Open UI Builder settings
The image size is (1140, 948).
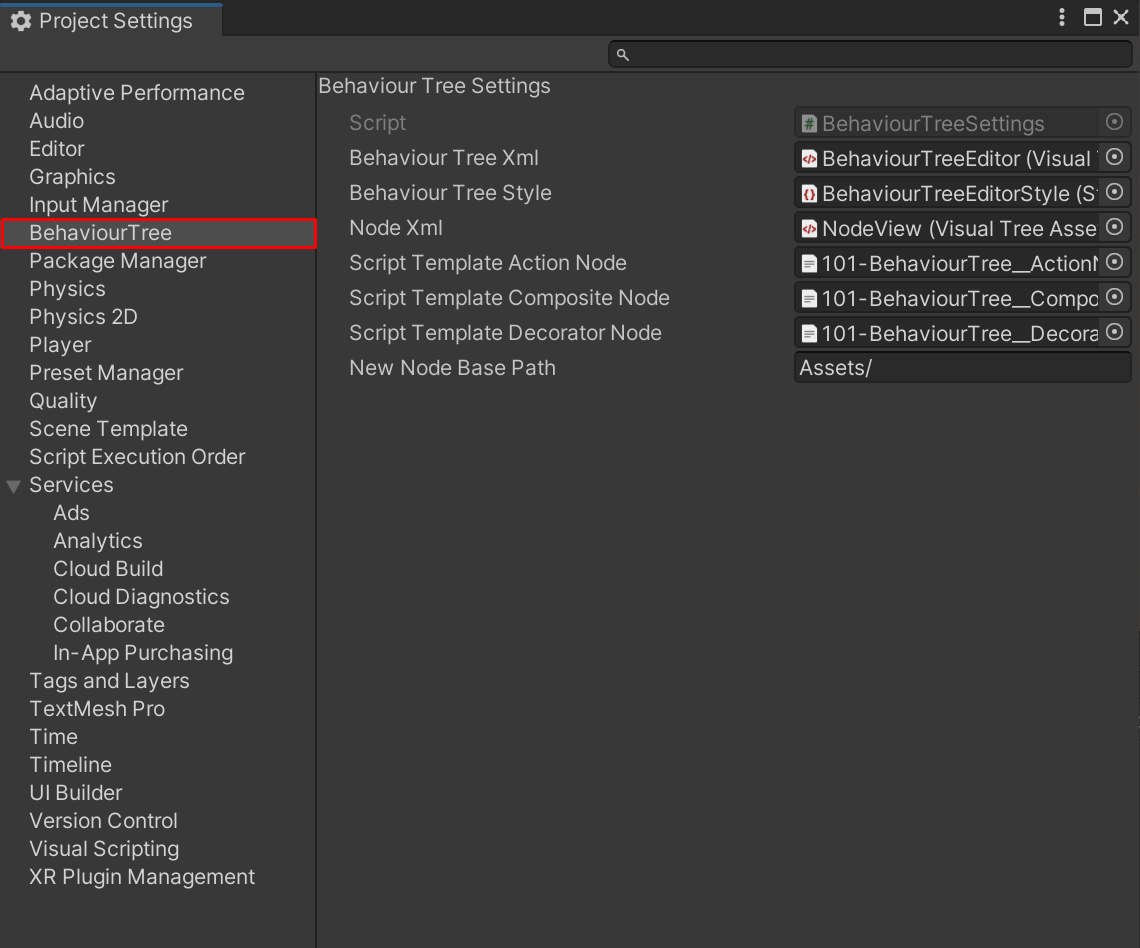(76, 792)
